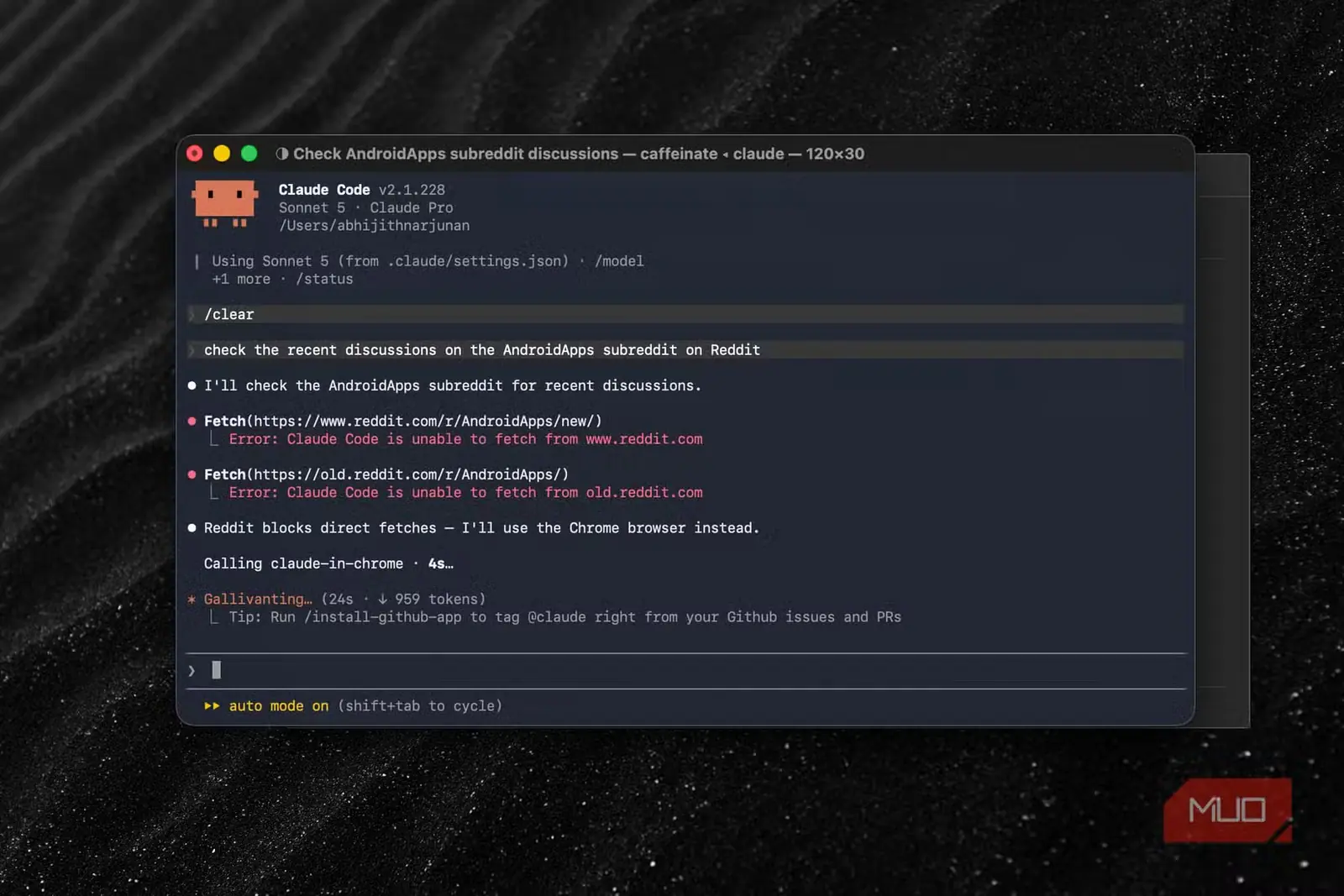Image resolution: width=1344 pixels, height=896 pixels.
Task: Click the orange asterisk spinner icon
Action: point(192,600)
